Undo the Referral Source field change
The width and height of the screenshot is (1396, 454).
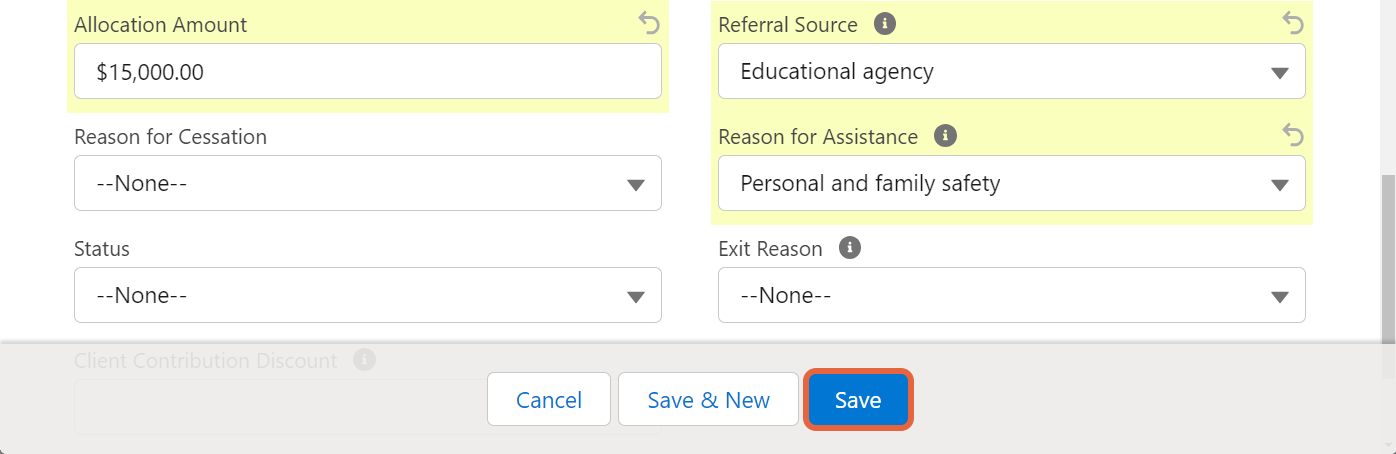[1293, 22]
